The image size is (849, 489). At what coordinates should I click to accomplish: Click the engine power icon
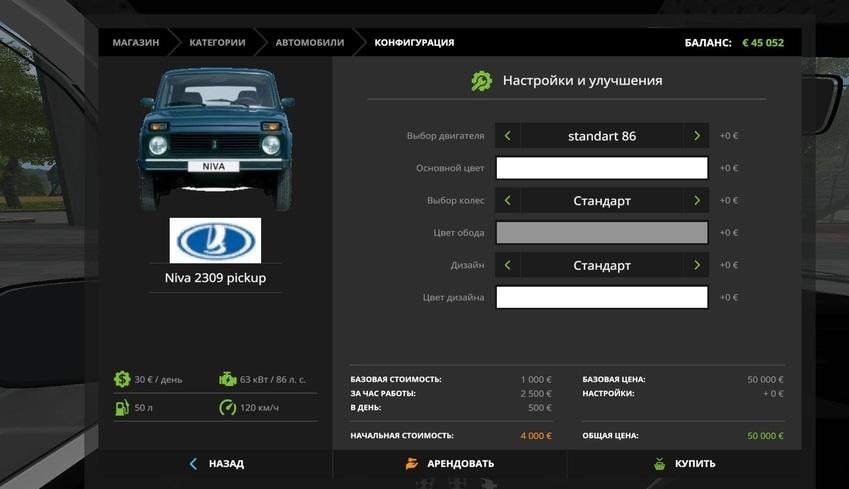click(x=227, y=379)
